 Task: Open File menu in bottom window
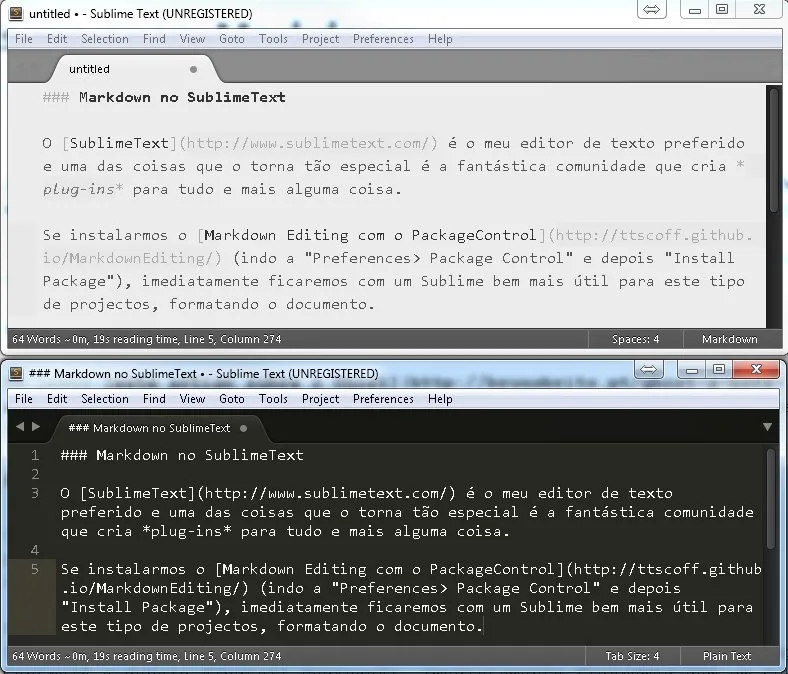24,399
